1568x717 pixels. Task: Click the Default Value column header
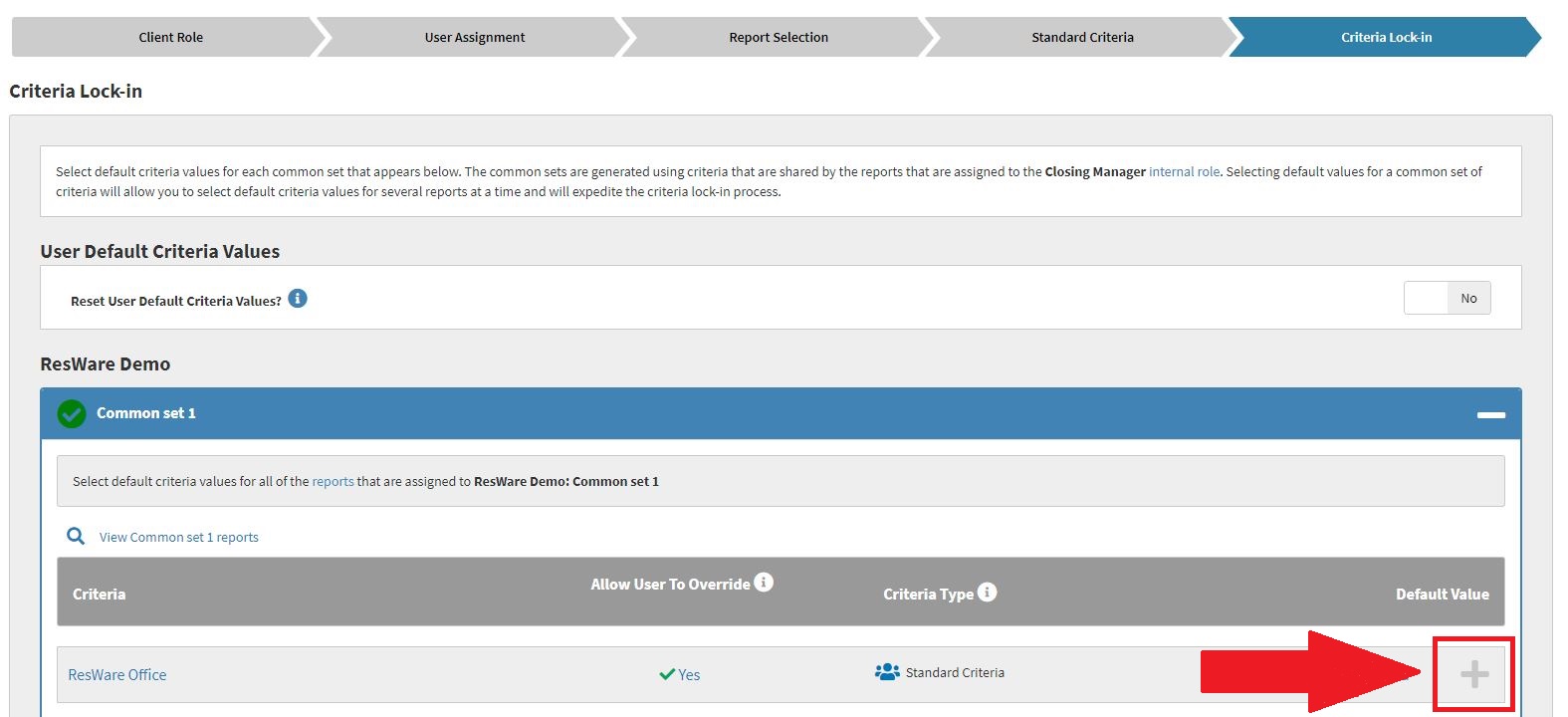(1442, 594)
